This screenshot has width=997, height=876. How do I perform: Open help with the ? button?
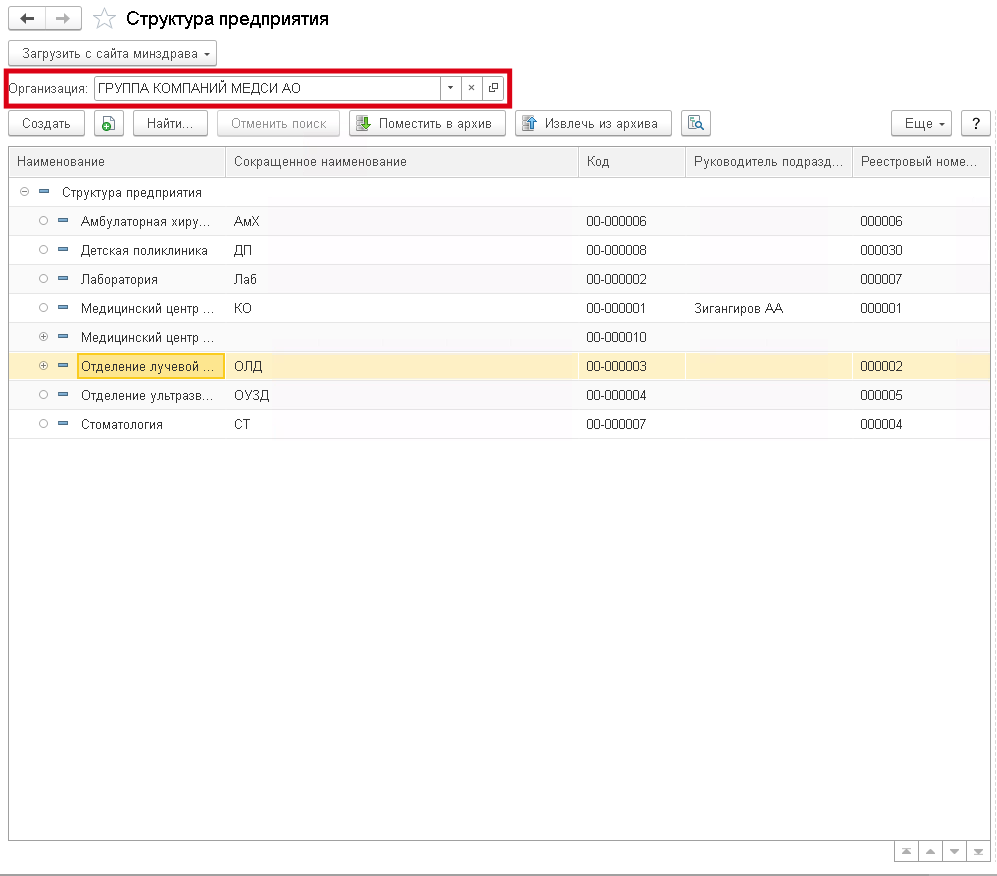click(976, 123)
